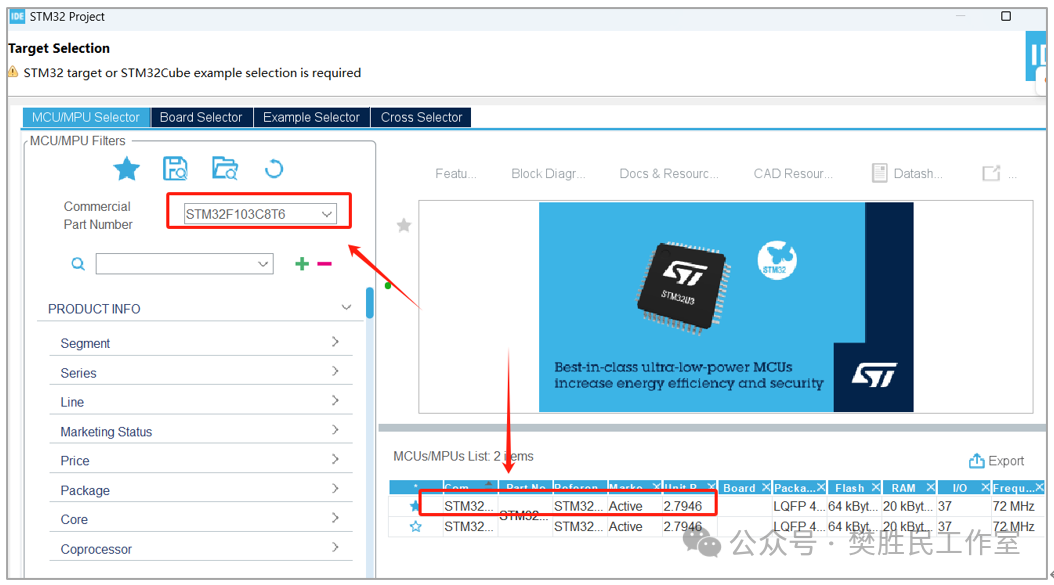
Task: Remove the I/O column with its X icon
Action: 985,487
